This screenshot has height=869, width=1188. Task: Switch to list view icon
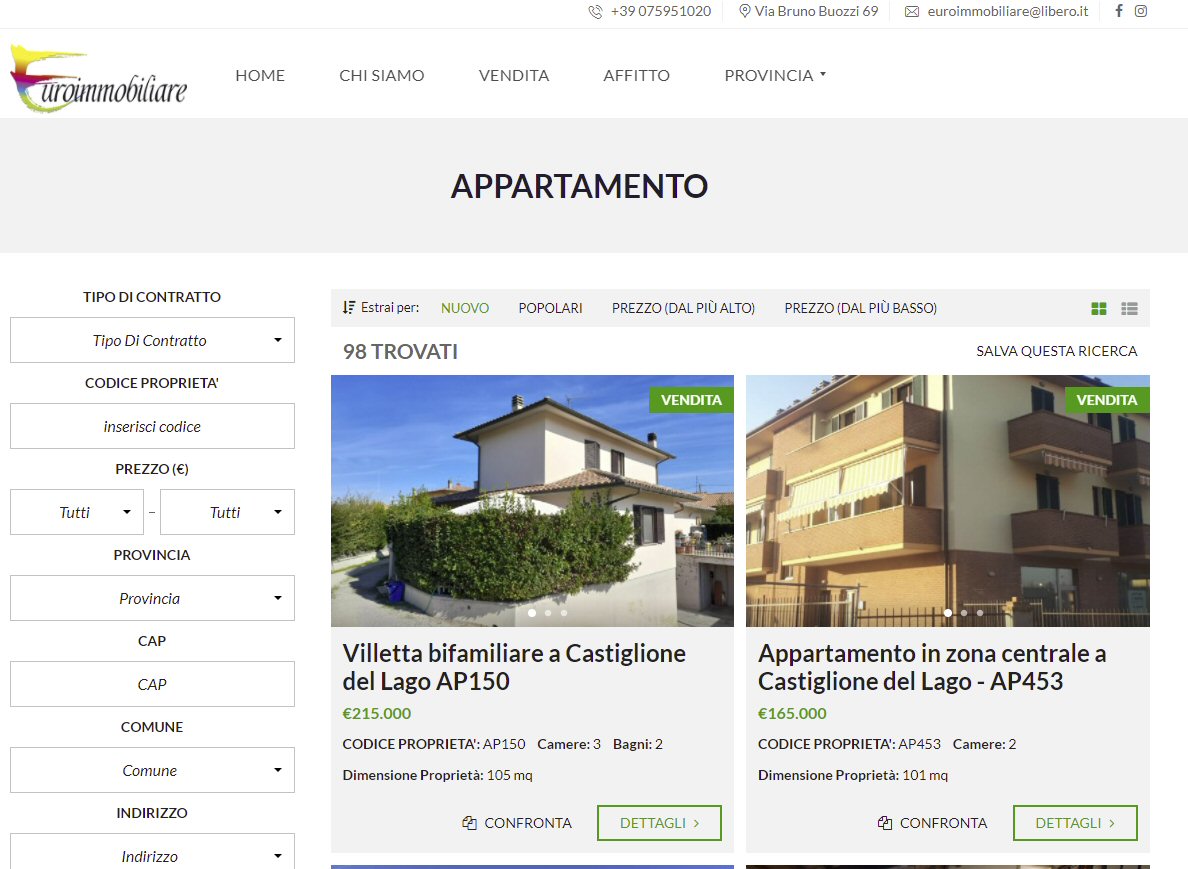tap(1130, 308)
